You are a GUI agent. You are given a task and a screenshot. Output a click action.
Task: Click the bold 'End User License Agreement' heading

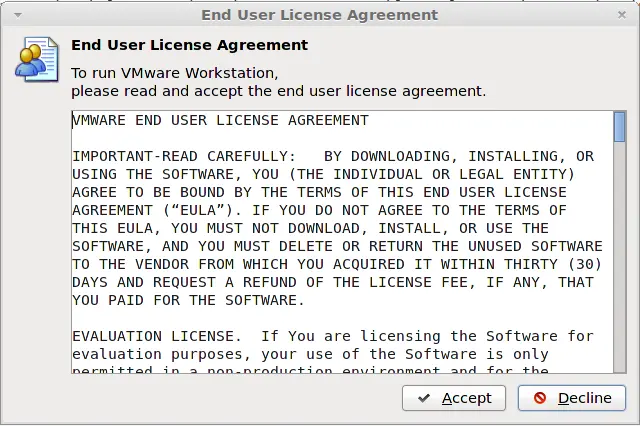click(x=189, y=45)
